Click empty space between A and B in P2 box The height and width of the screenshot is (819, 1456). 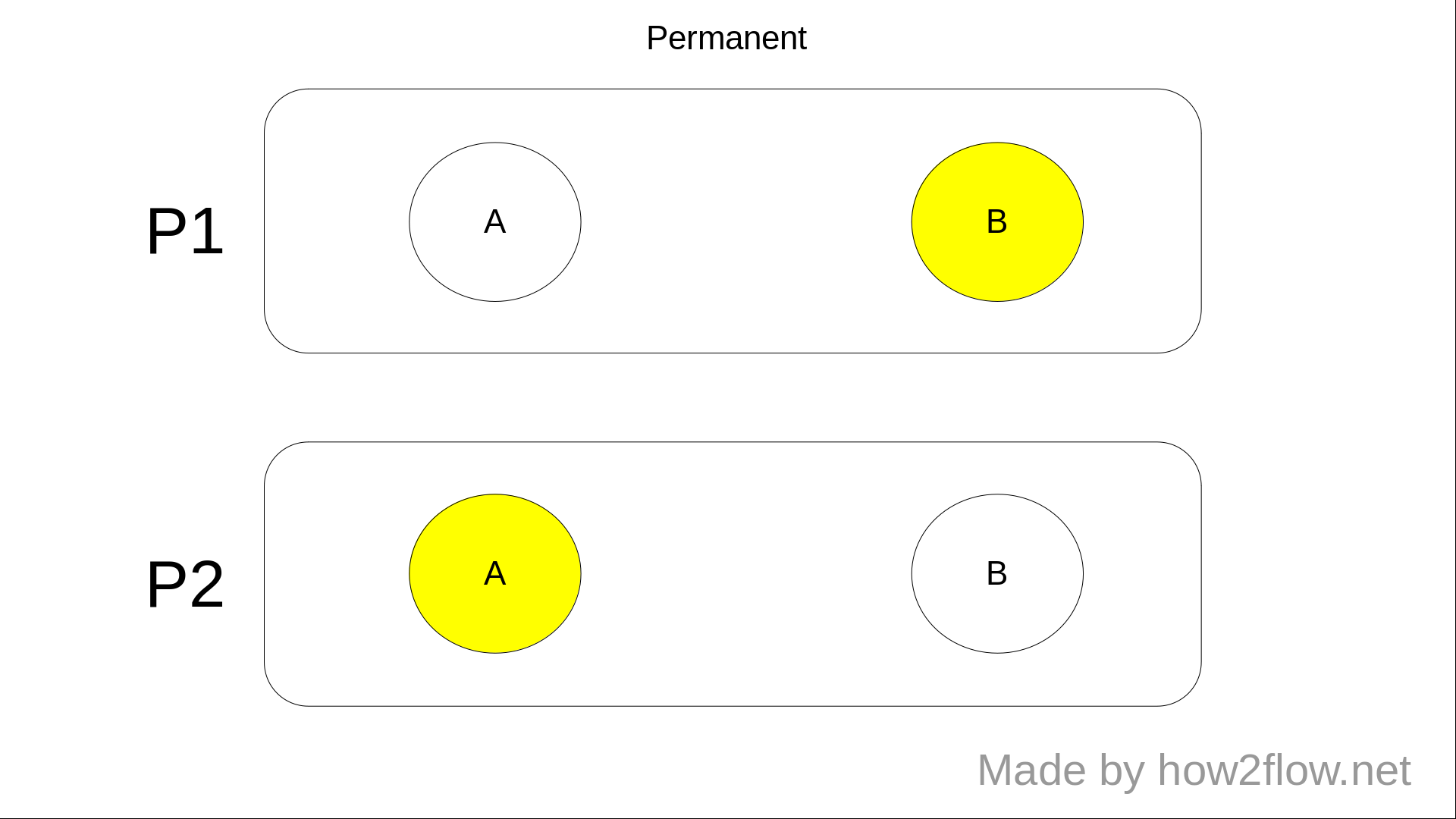[x=746, y=574]
